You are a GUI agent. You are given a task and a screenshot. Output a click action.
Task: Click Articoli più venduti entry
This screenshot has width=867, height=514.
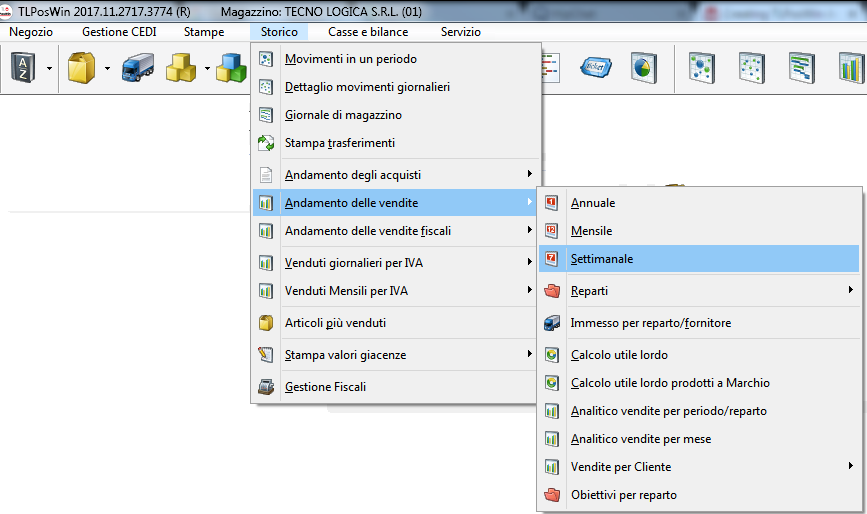tap(335, 323)
